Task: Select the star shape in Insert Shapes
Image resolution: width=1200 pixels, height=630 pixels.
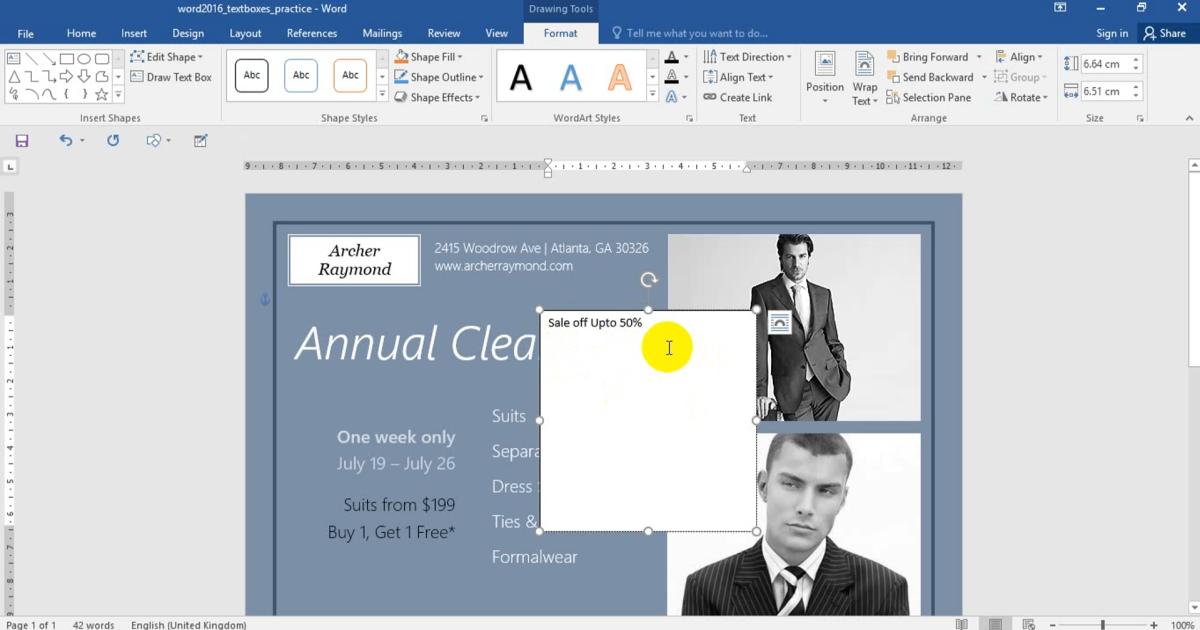Action: tap(102, 94)
